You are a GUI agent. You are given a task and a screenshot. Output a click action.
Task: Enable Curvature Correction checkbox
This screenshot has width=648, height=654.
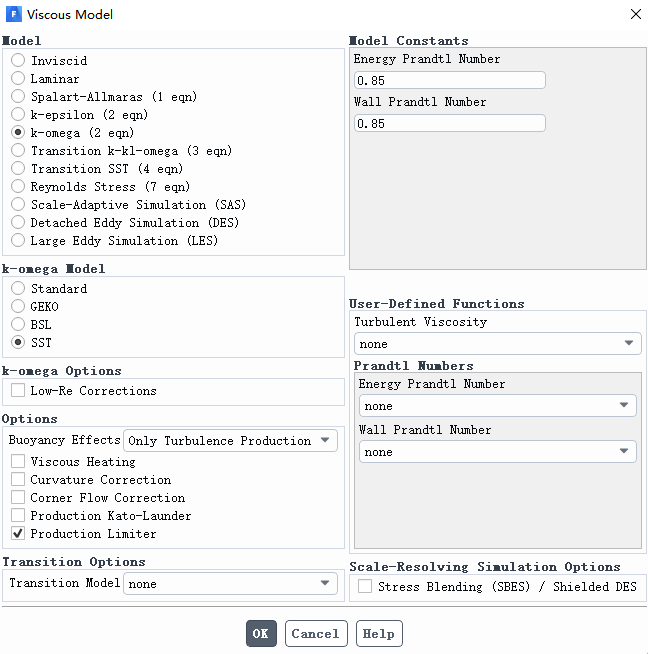[18, 479]
